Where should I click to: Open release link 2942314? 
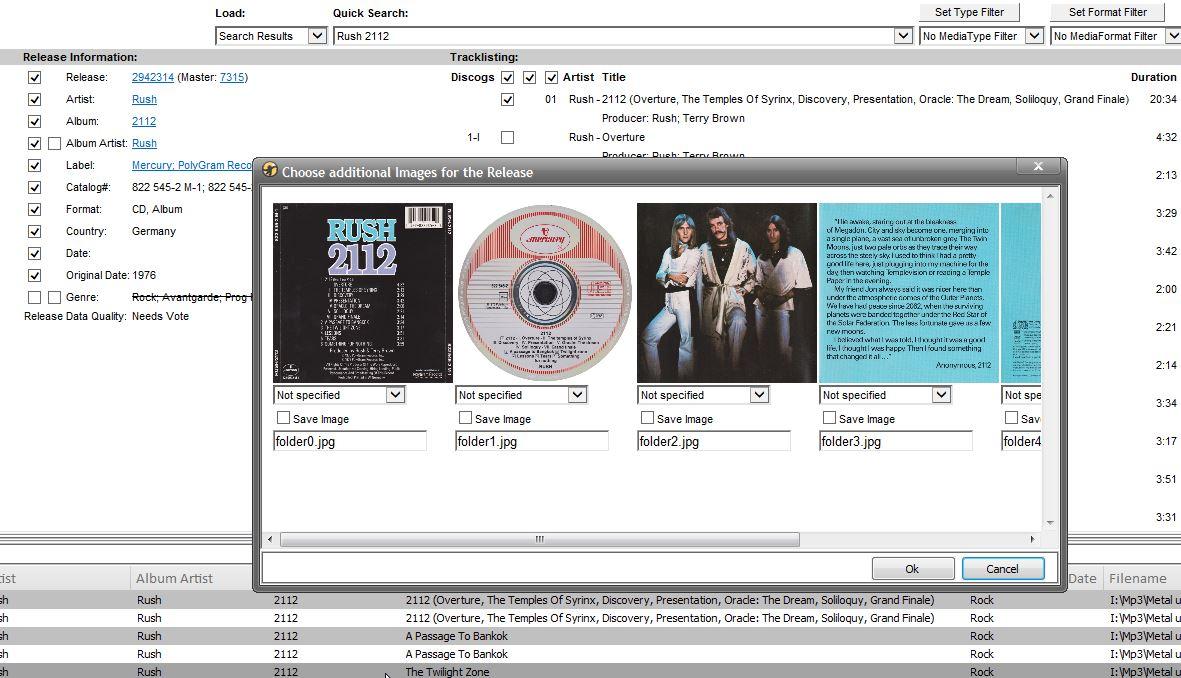[153, 78]
